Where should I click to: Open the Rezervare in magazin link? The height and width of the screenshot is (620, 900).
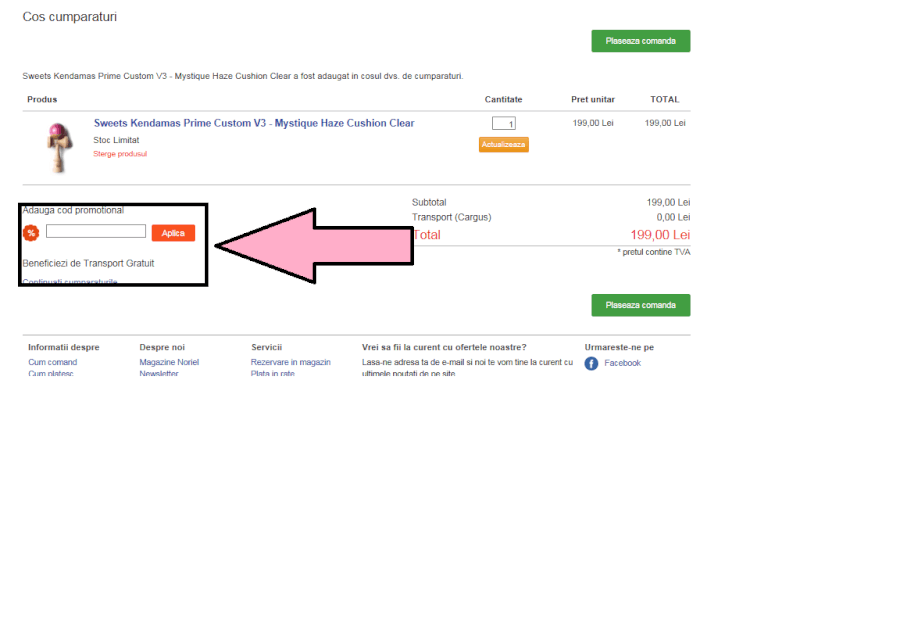tap(290, 362)
